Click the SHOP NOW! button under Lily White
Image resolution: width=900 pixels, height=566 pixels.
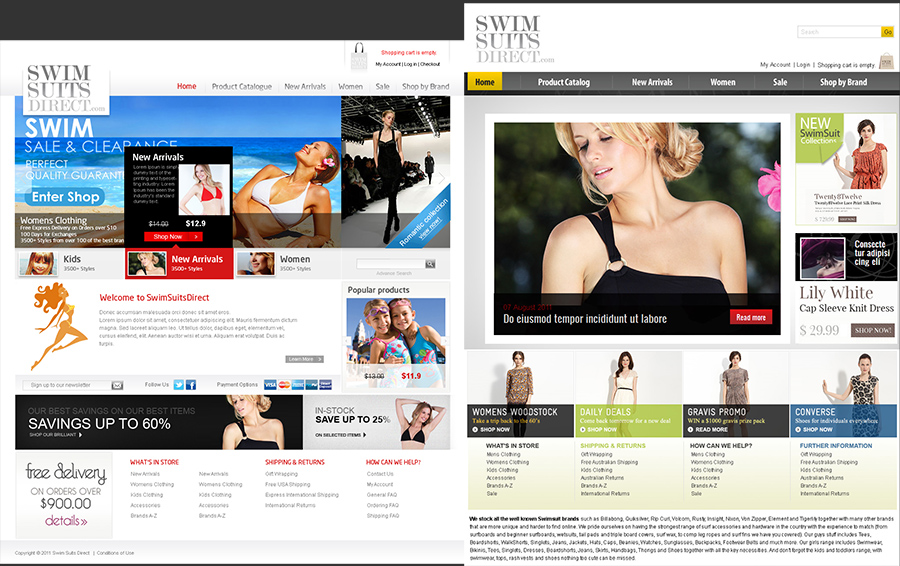pyautogui.click(x=872, y=330)
